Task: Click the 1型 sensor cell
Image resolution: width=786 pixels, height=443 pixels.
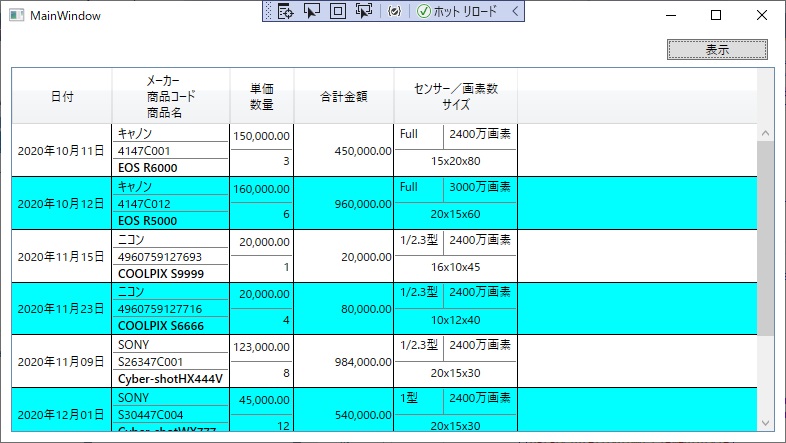Action: pyautogui.click(x=409, y=398)
